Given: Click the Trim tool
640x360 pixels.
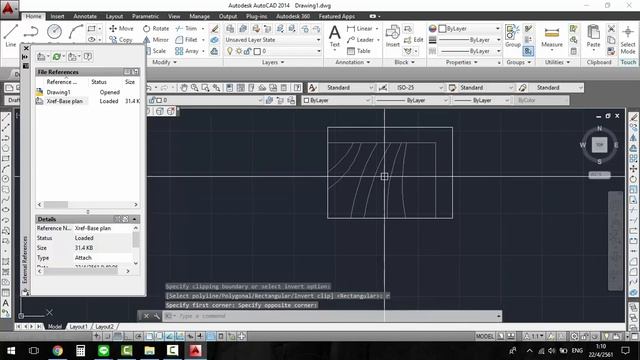Looking at the screenshot, I should click(186, 29).
